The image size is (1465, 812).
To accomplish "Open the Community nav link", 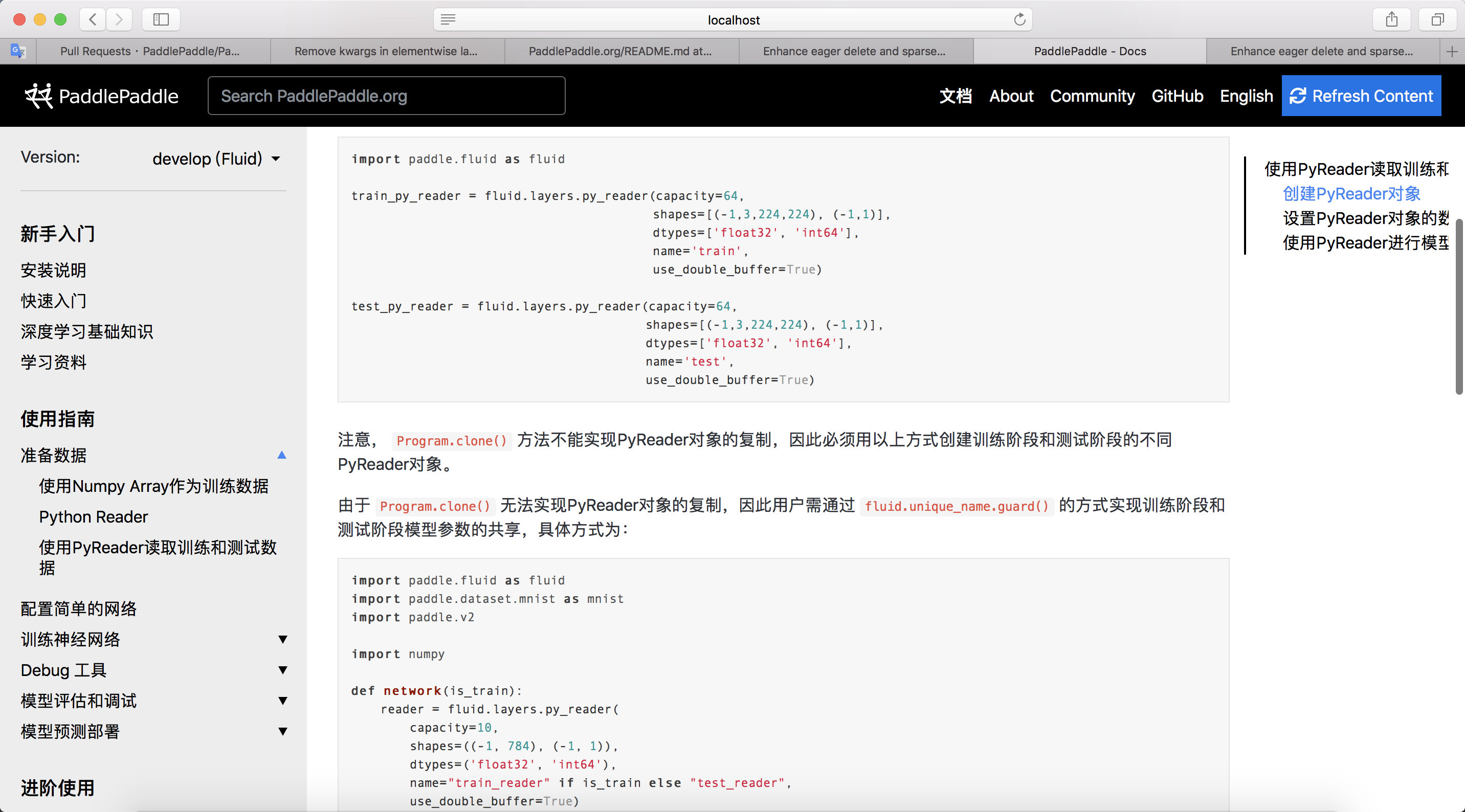I will click(1092, 96).
